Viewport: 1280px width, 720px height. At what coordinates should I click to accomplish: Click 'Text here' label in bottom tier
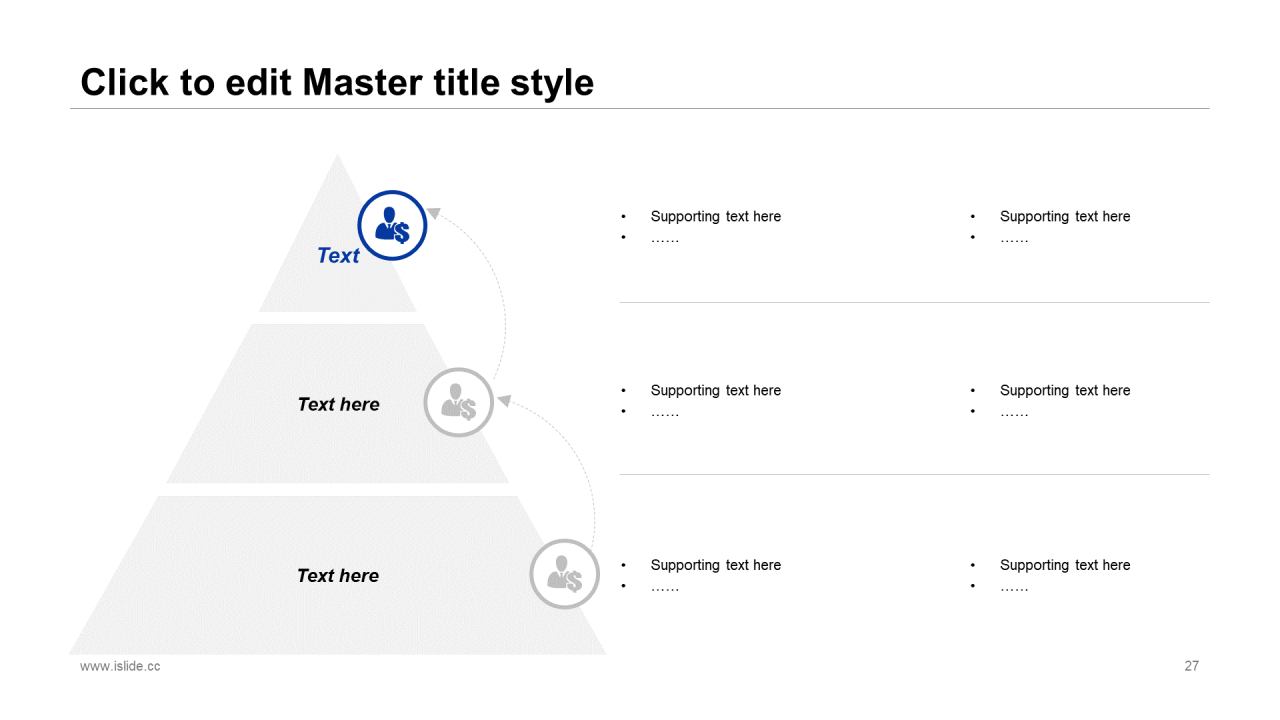pyautogui.click(x=338, y=575)
